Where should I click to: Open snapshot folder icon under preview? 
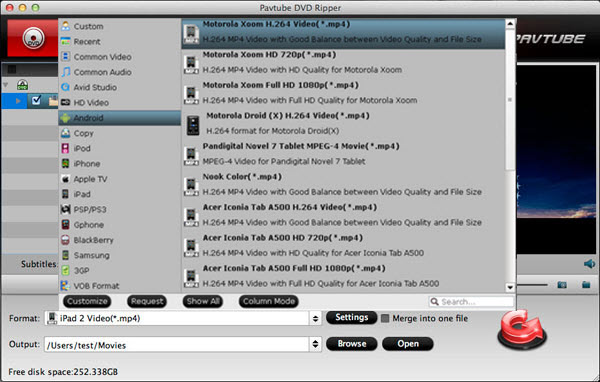point(586,285)
